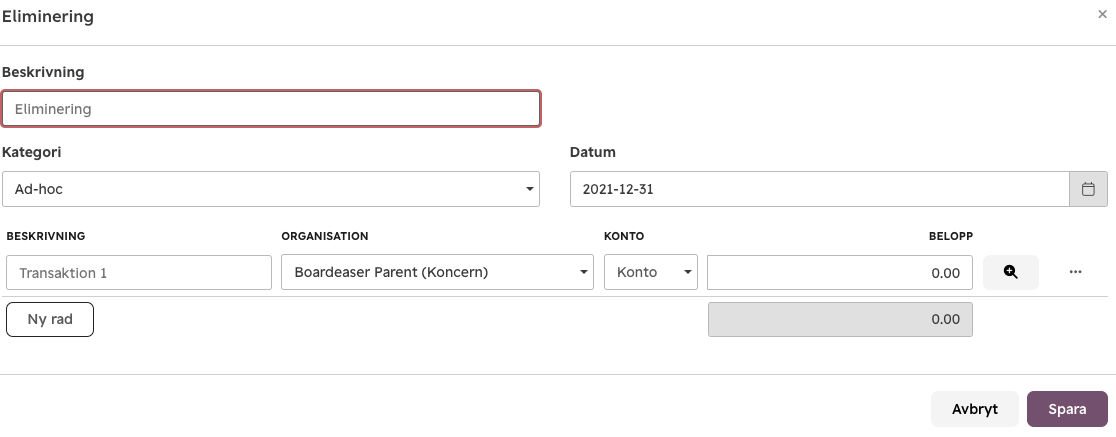
Task: Cancel with the Avbryt button
Action: click(x=974, y=409)
